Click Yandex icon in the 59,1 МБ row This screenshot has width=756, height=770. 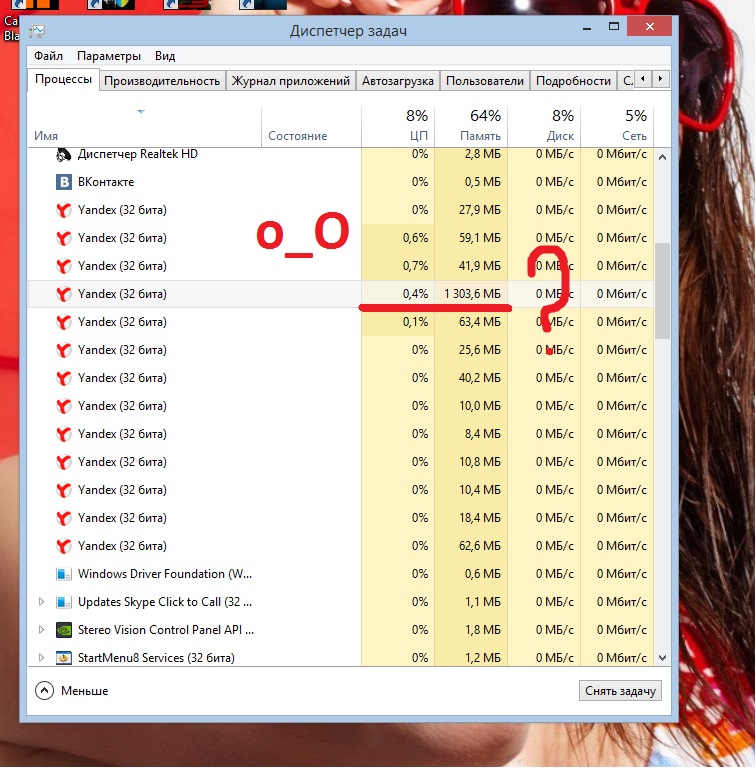pyautogui.click(x=63, y=238)
